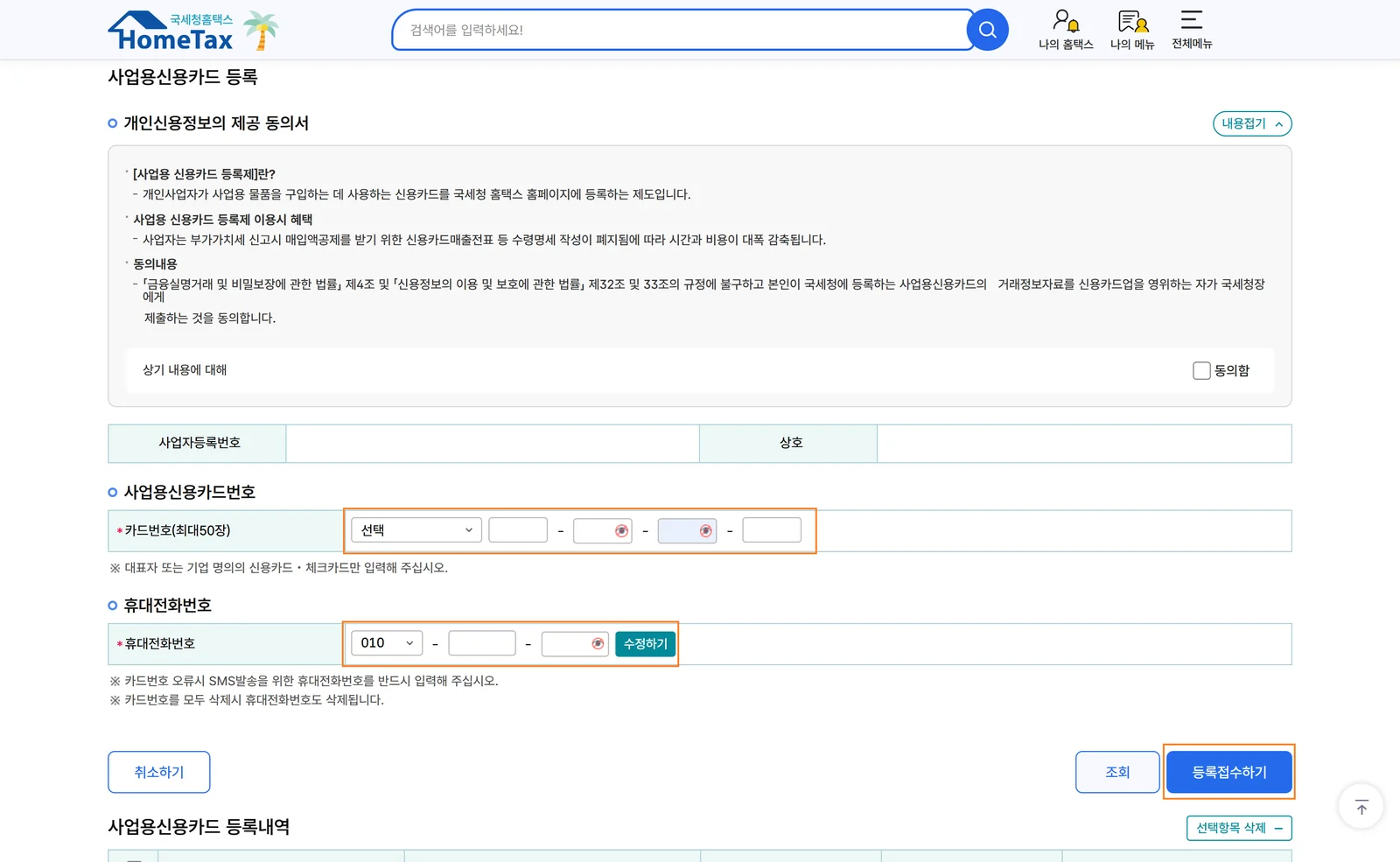
Task: Click the 상기 내용에 대해 text
Action: pyautogui.click(x=185, y=370)
